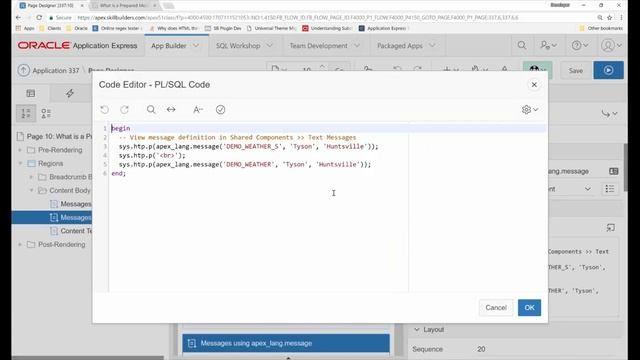Screen dimensions: 640x360
Task: Select Group by component type icon
Action: (x=46, y=113)
